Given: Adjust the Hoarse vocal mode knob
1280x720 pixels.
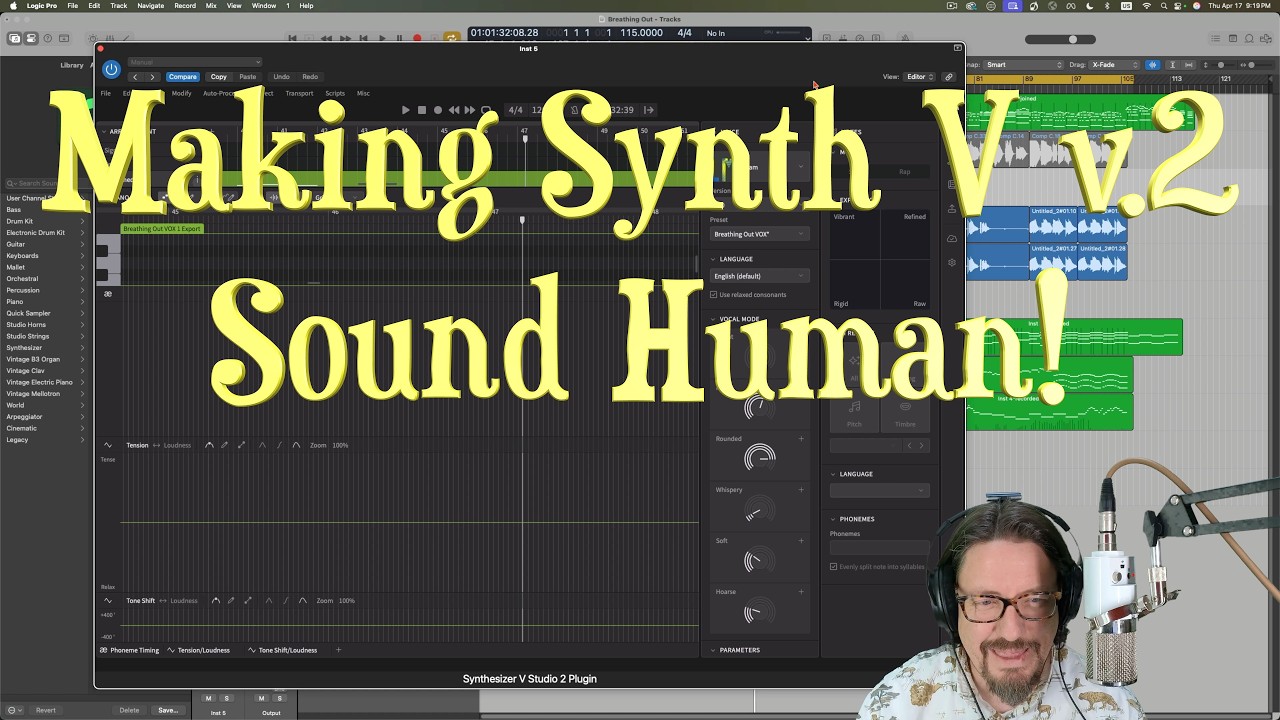Looking at the screenshot, I should coord(759,613).
